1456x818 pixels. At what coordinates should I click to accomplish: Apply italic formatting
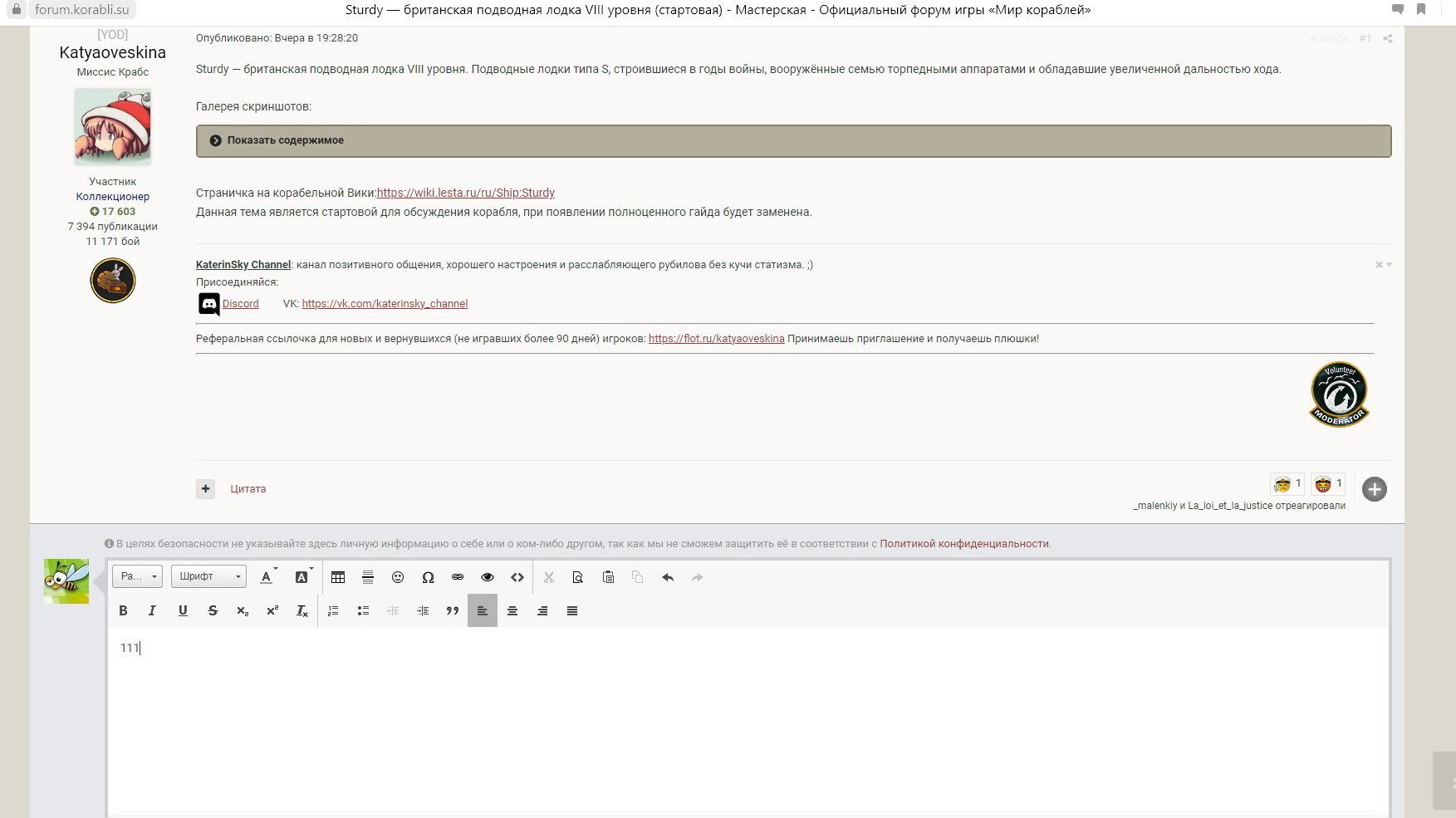click(x=152, y=610)
